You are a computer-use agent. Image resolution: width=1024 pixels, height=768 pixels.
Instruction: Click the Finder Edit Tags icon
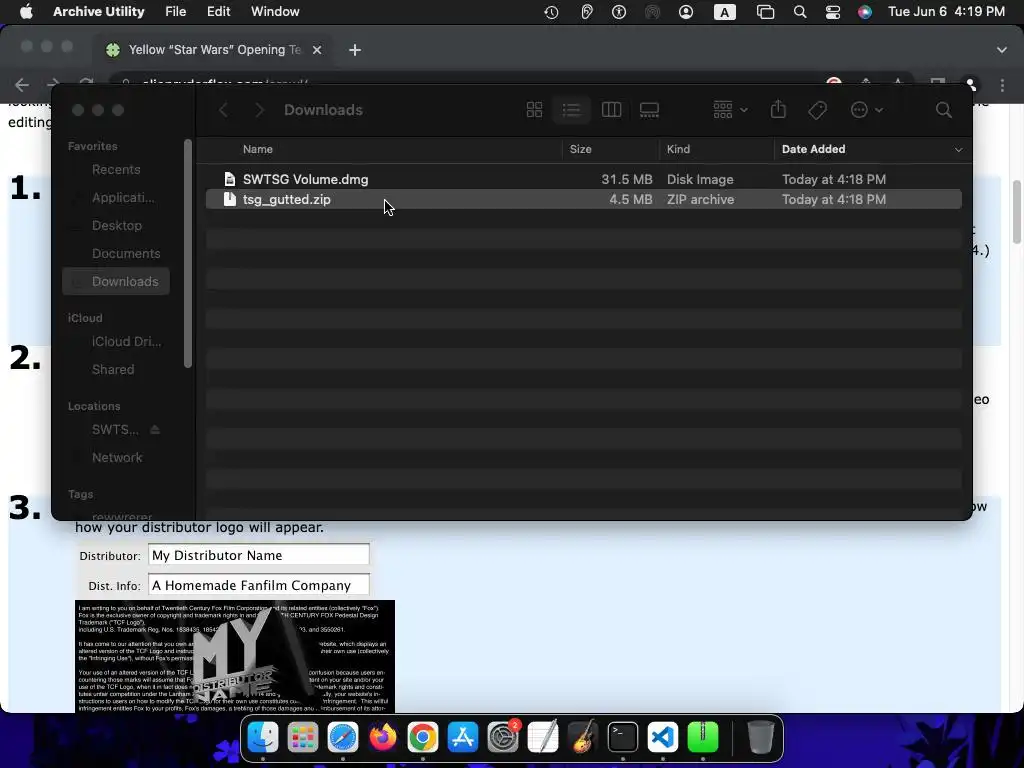tap(817, 110)
